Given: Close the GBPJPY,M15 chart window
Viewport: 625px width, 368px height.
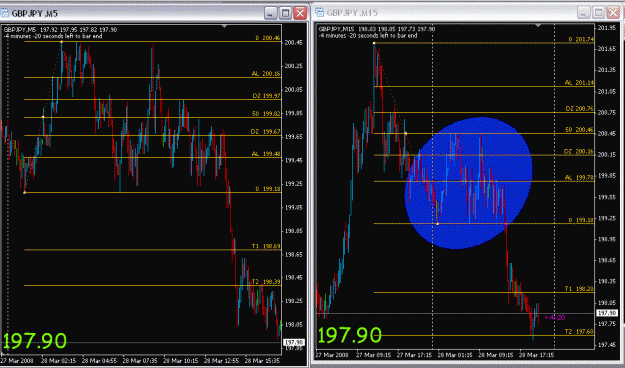Looking at the screenshot, I should pos(613,12).
